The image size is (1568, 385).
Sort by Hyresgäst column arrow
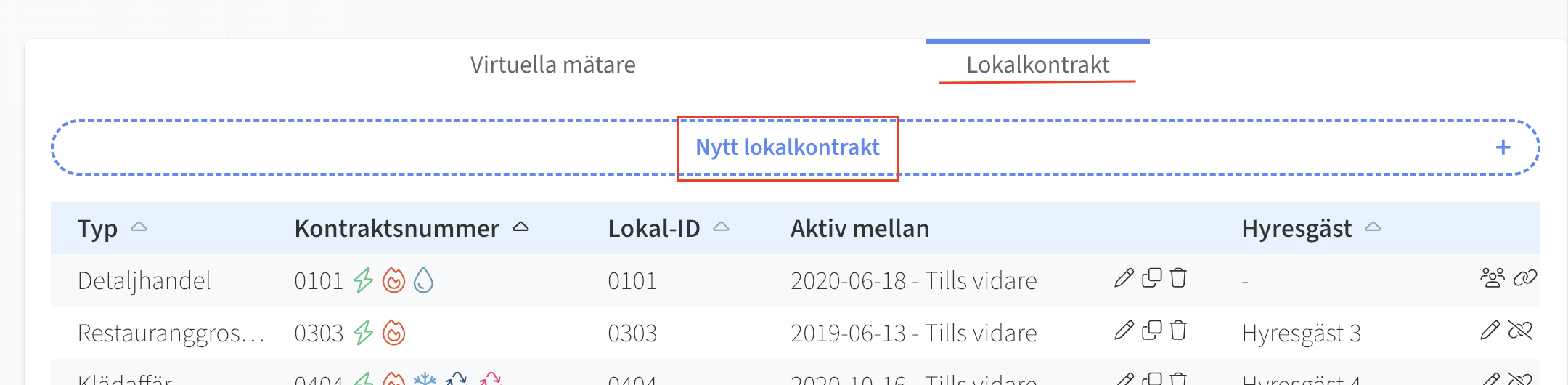click(1373, 227)
